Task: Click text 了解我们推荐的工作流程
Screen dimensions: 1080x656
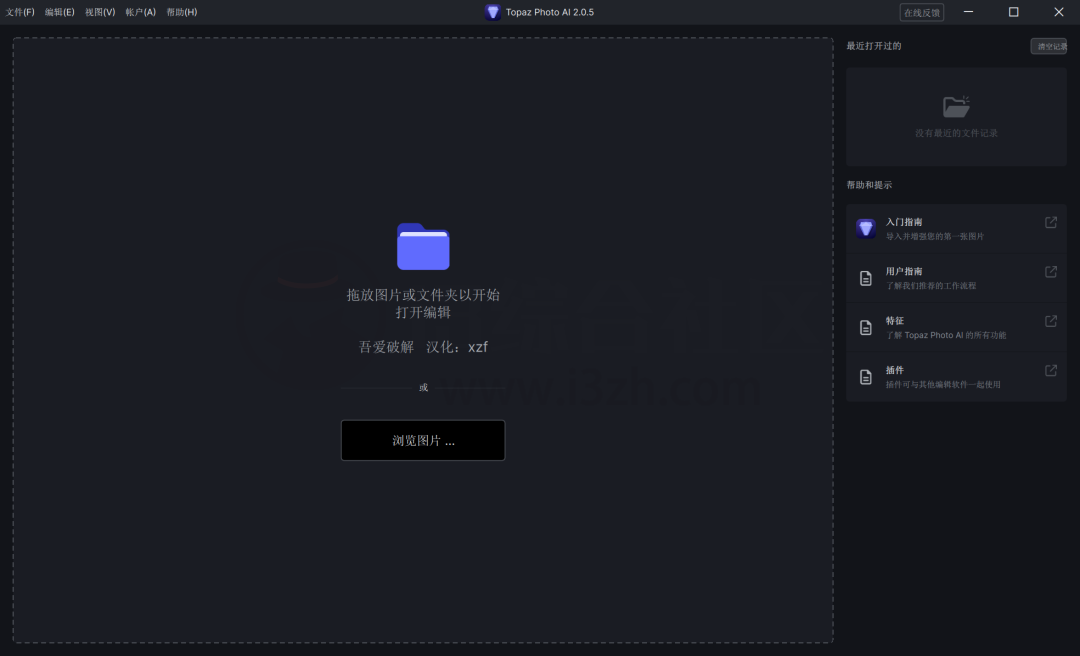Action: coord(931,286)
